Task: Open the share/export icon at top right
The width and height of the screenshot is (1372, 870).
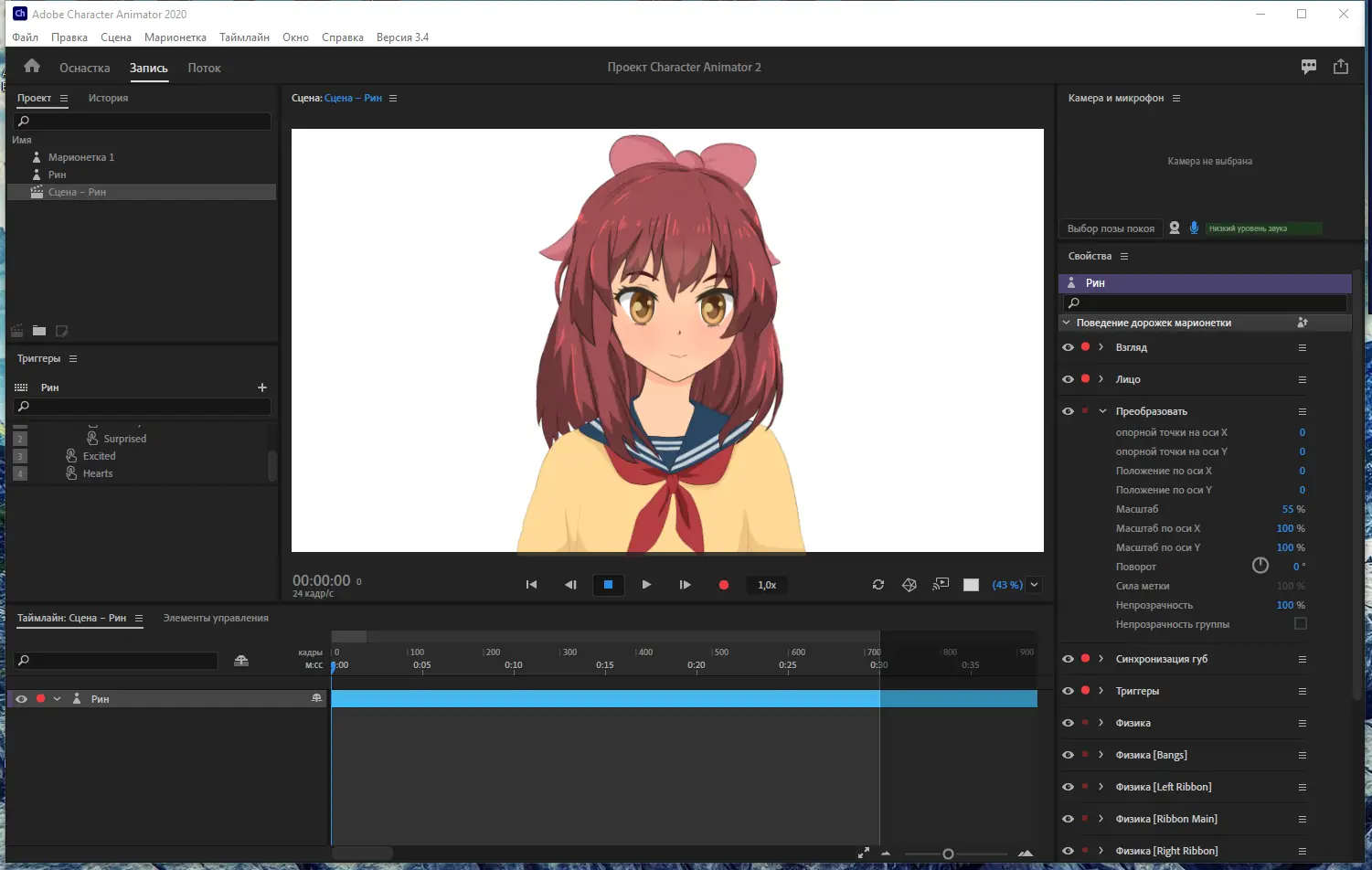Action: tap(1340, 67)
